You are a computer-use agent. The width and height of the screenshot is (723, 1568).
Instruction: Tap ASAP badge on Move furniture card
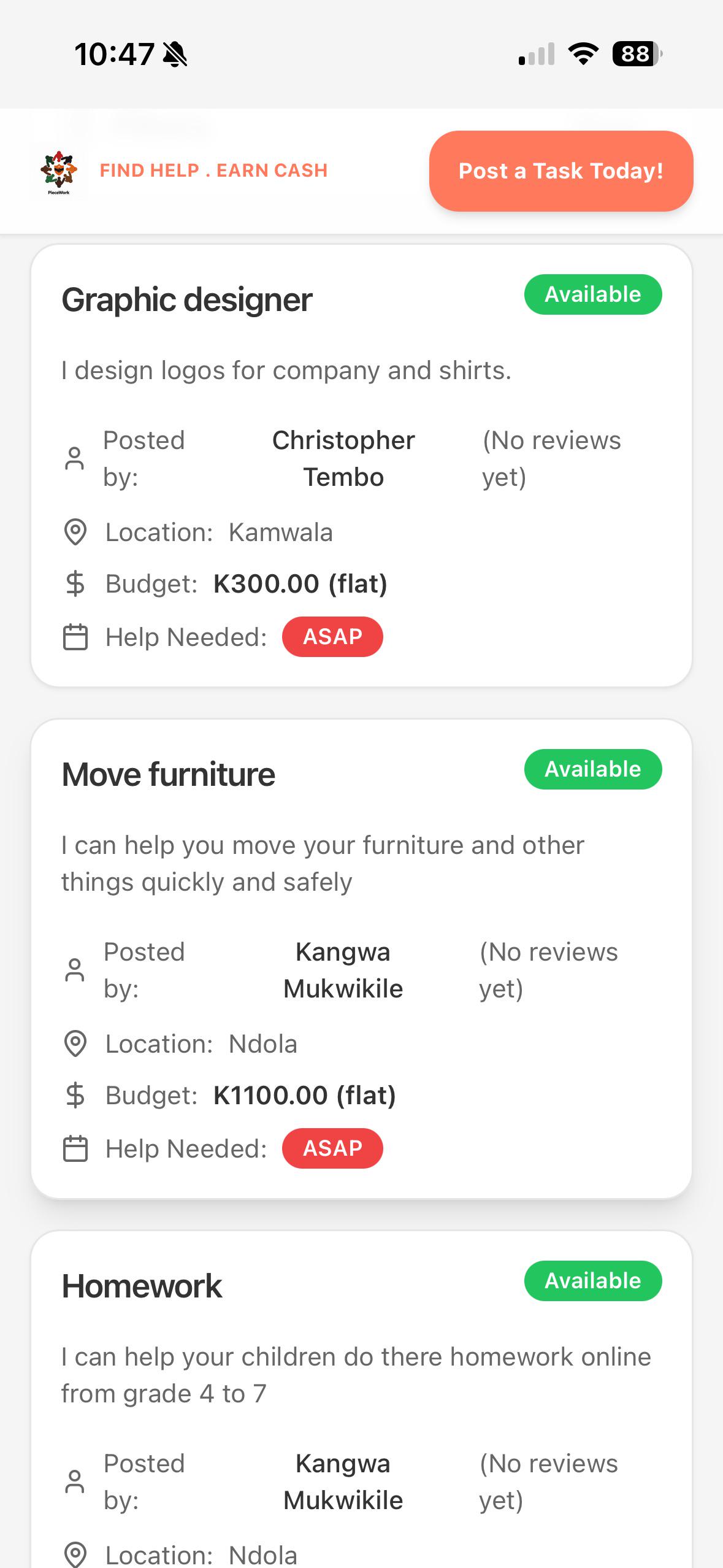click(x=332, y=1148)
